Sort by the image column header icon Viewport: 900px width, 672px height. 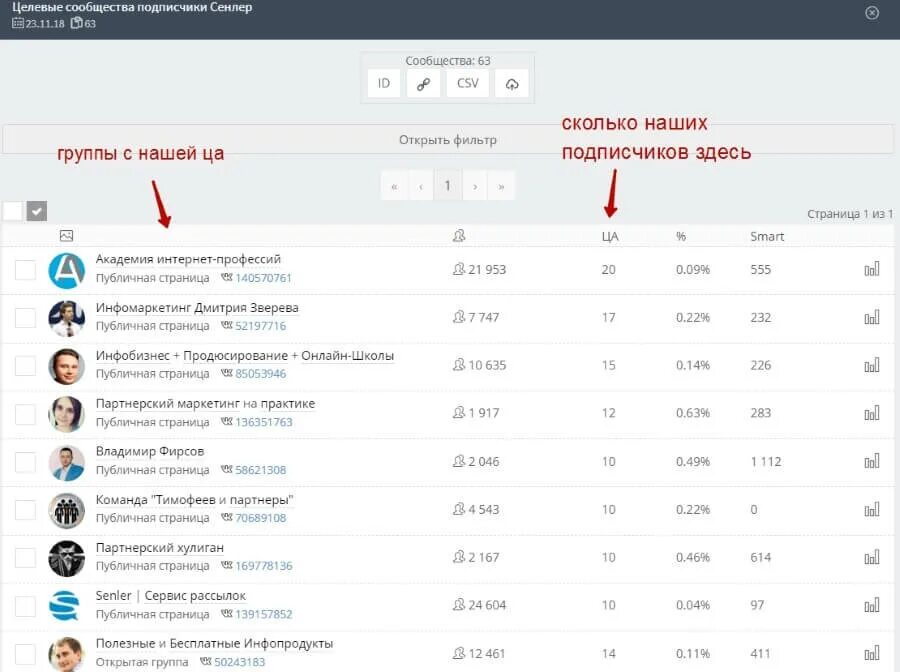coord(67,236)
